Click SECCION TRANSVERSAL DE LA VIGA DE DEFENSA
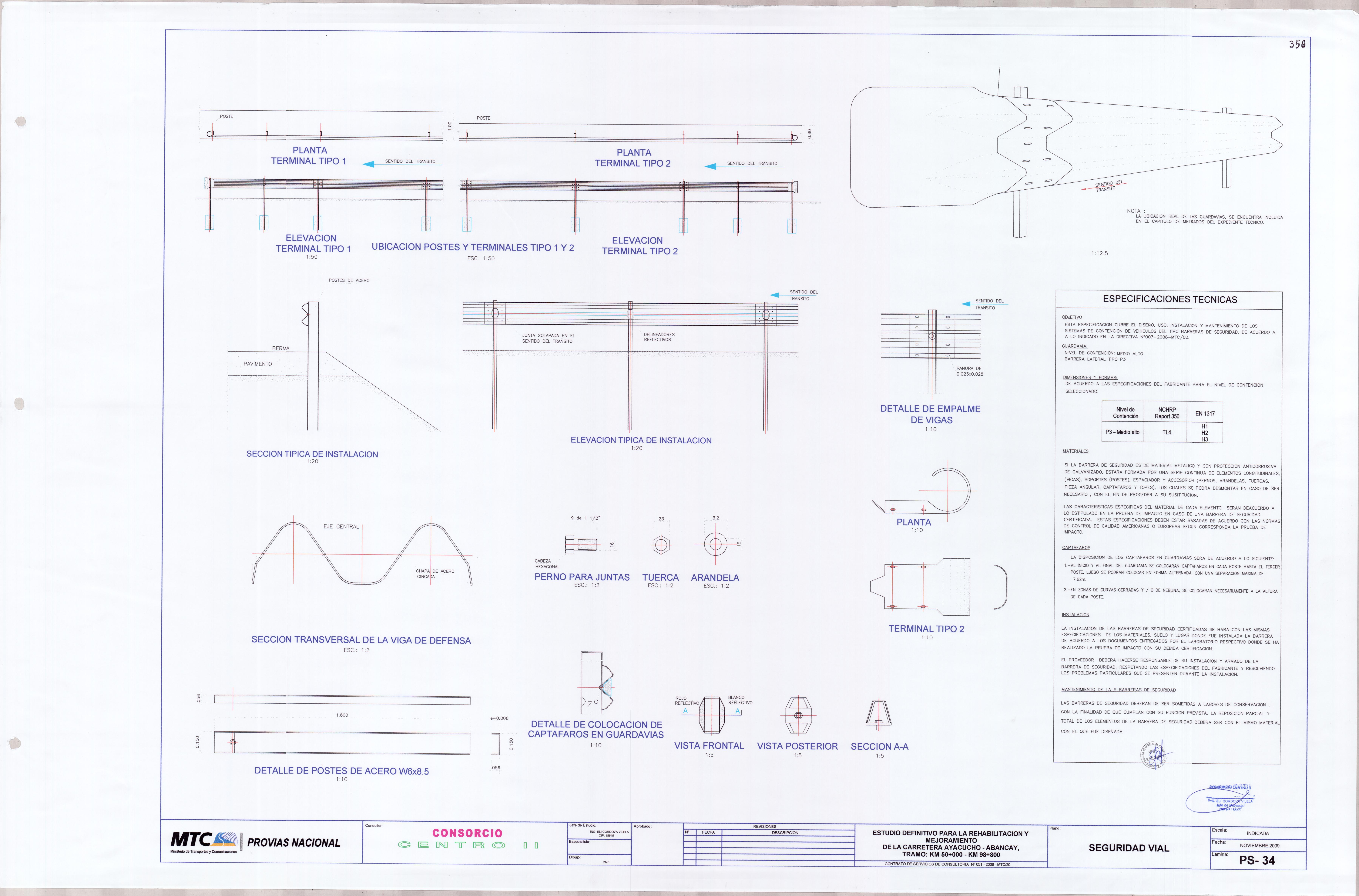 (x=361, y=640)
